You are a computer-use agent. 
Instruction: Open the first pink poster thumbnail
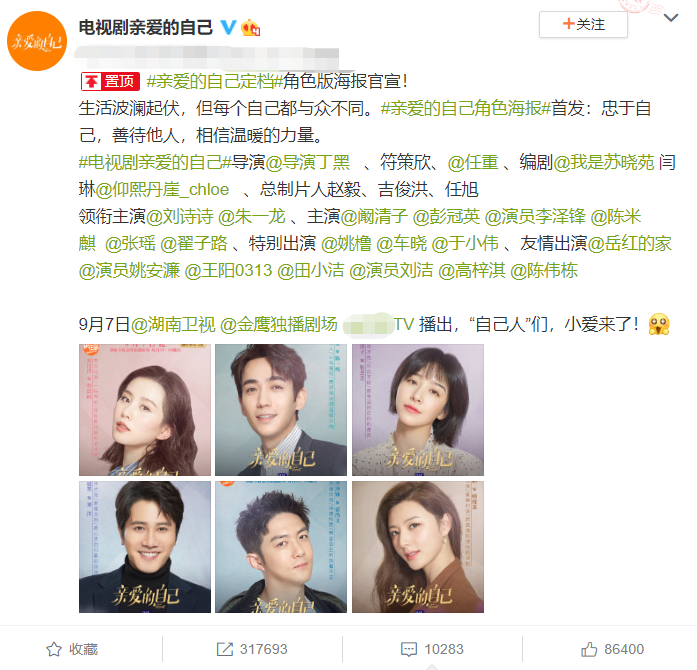coord(145,410)
